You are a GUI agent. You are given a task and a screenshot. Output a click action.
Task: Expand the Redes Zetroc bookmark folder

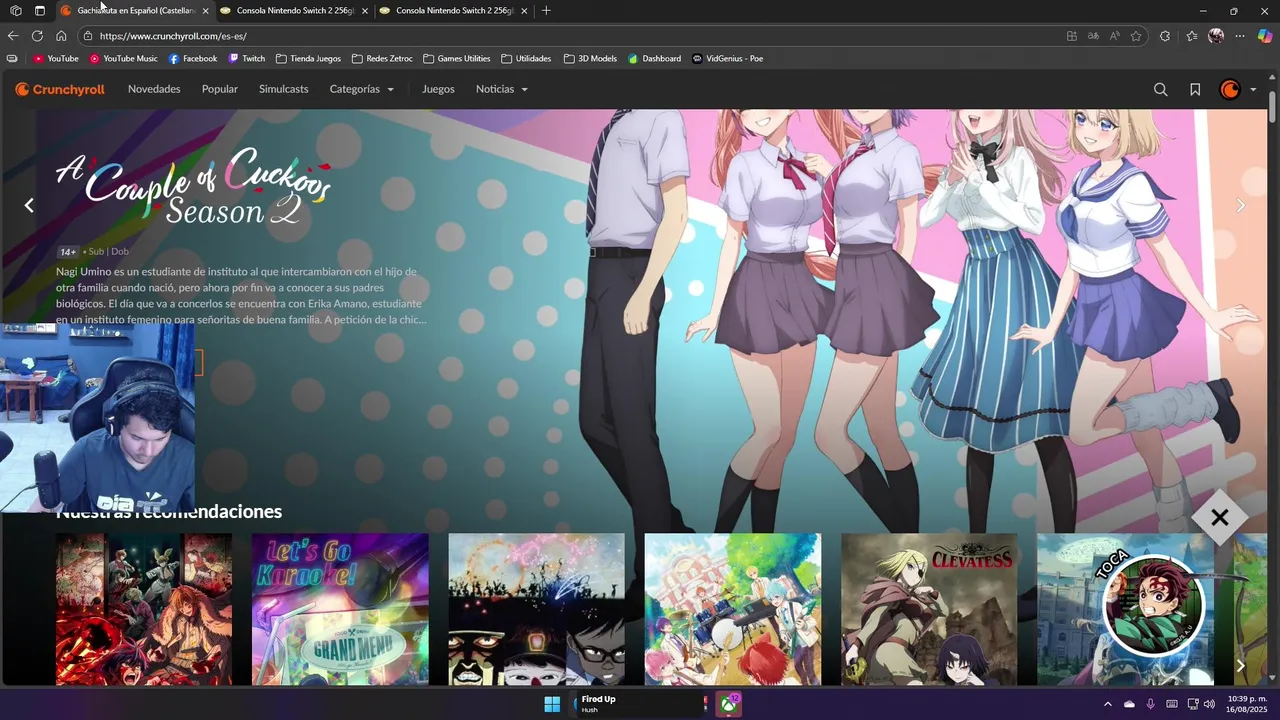coord(382,58)
